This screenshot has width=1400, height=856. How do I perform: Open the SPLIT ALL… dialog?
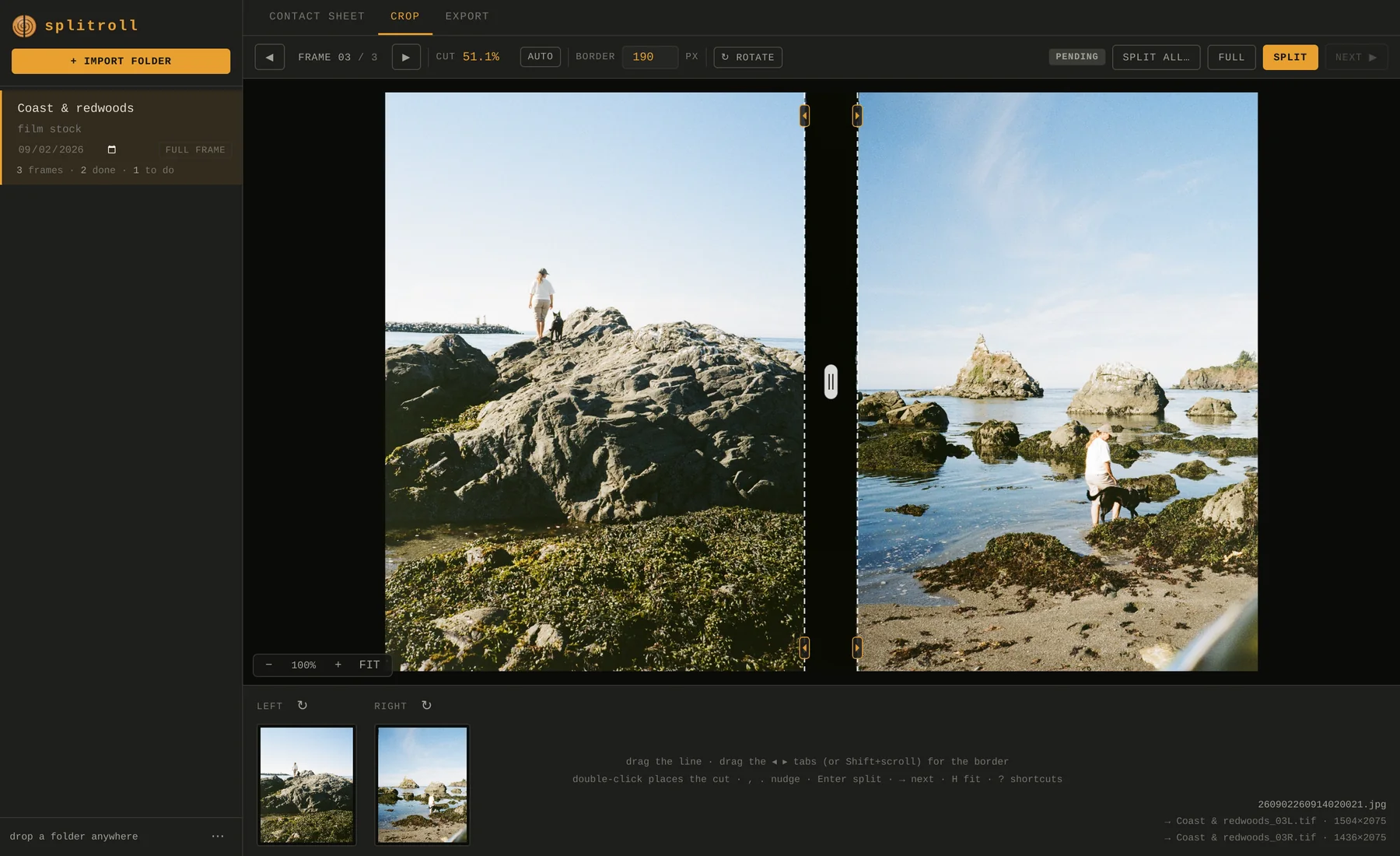[1156, 57]
